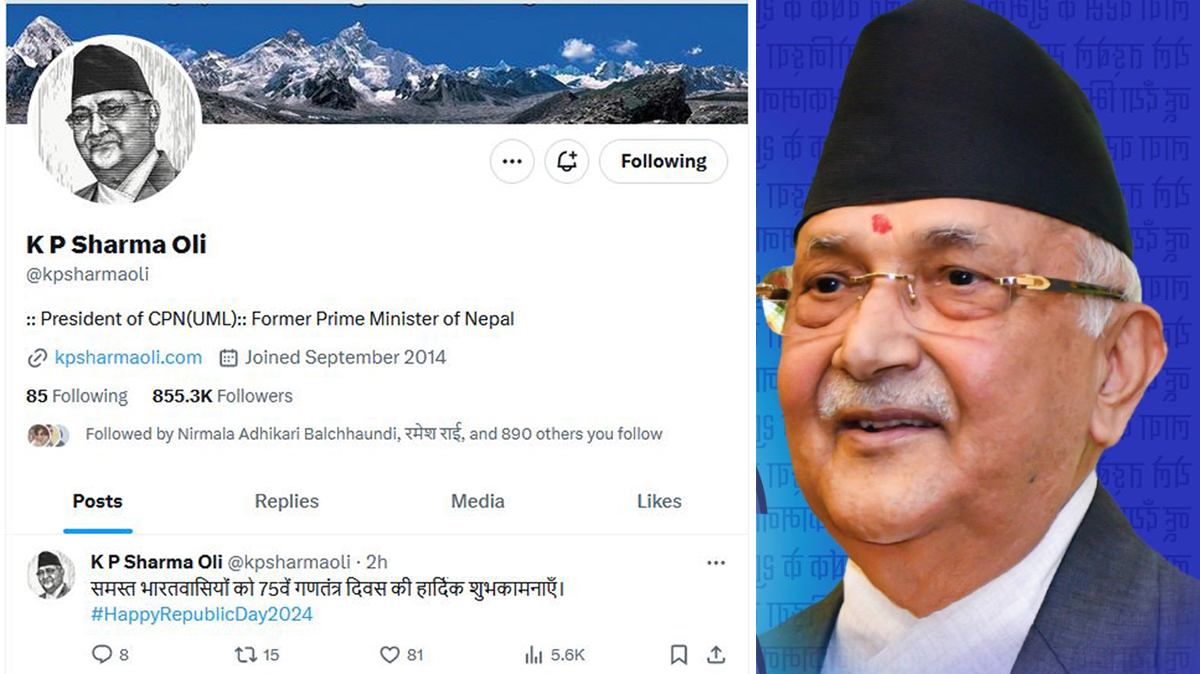
Task: Toggle the notification bell for this profile
Action: (567, 161)
